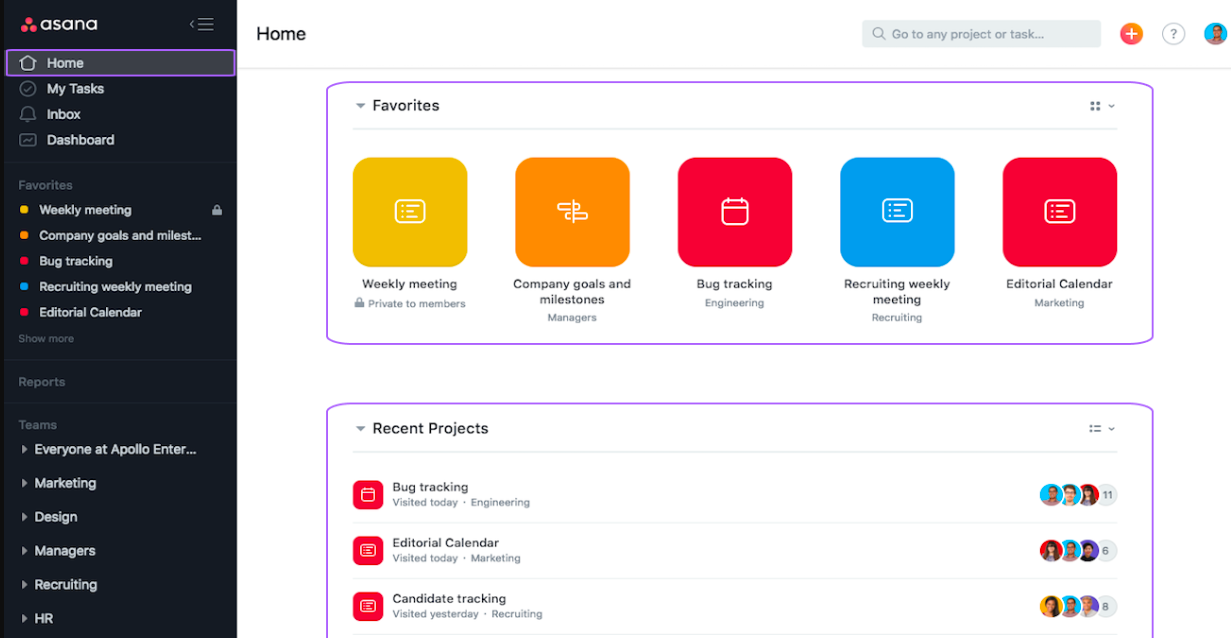
Task: Click the orange plus quick-add button
Action: tap(1131, 34)
